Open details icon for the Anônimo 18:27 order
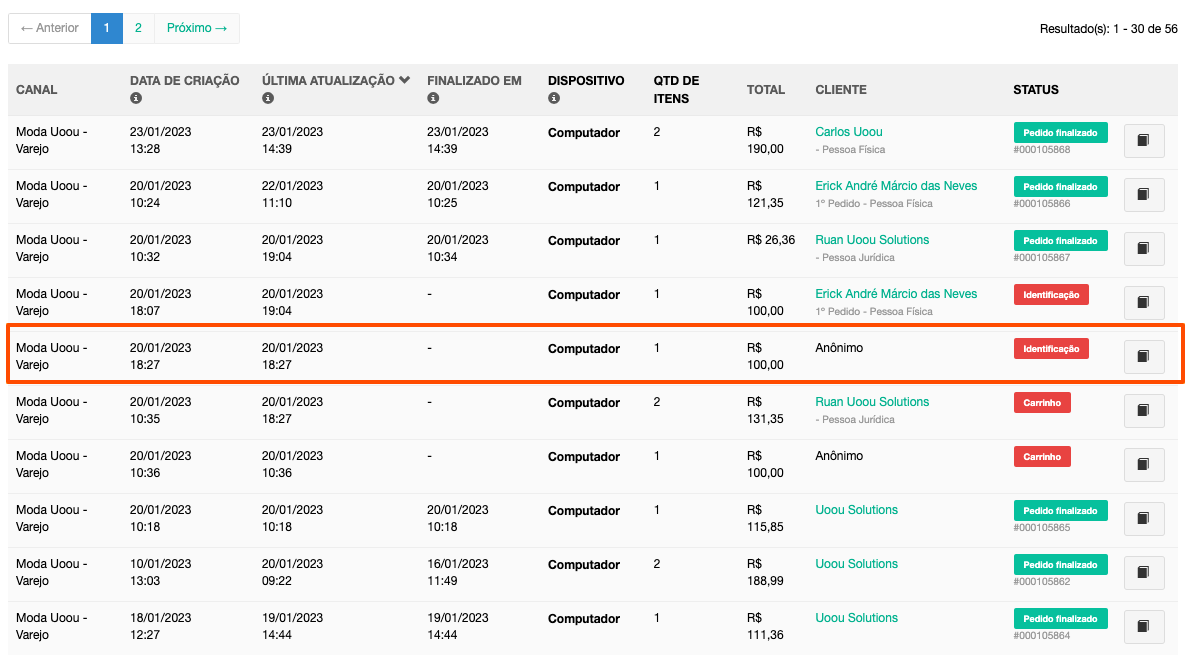Screen dimensions: 1192x655 tap(1143, 356)
